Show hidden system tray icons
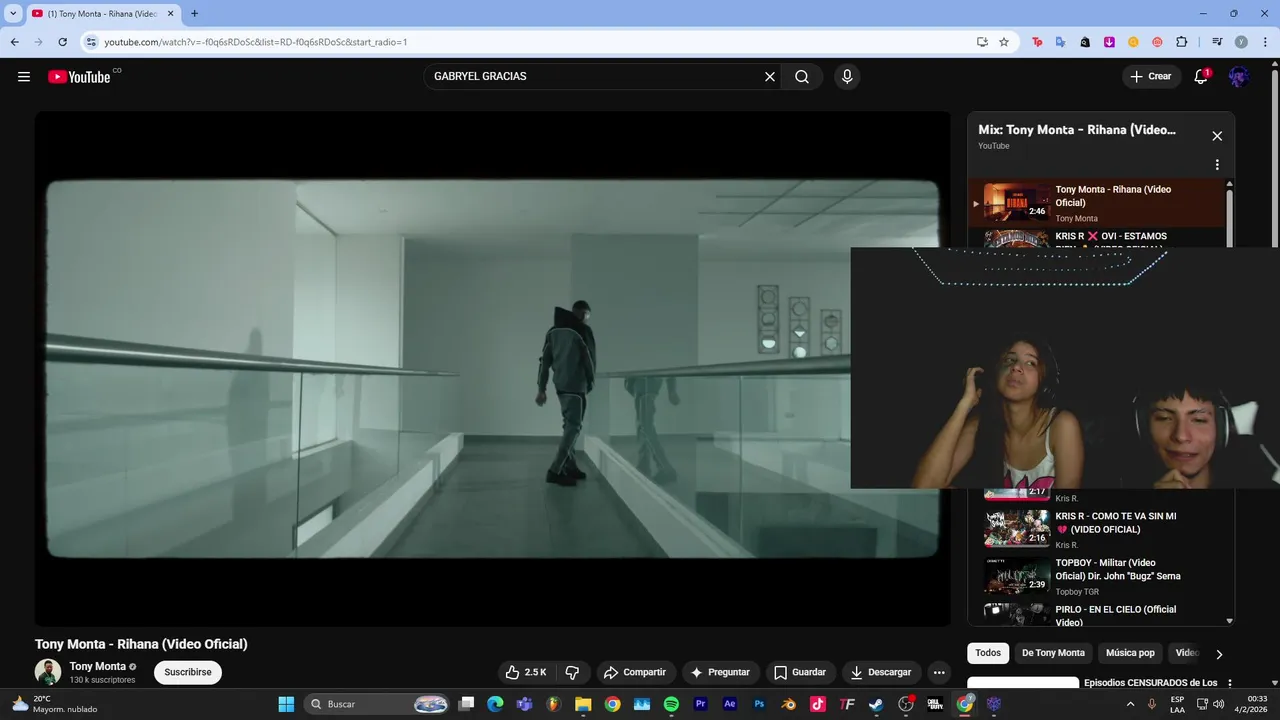The width and height of the screenshot is (1280, 720). coord(1130,704)
